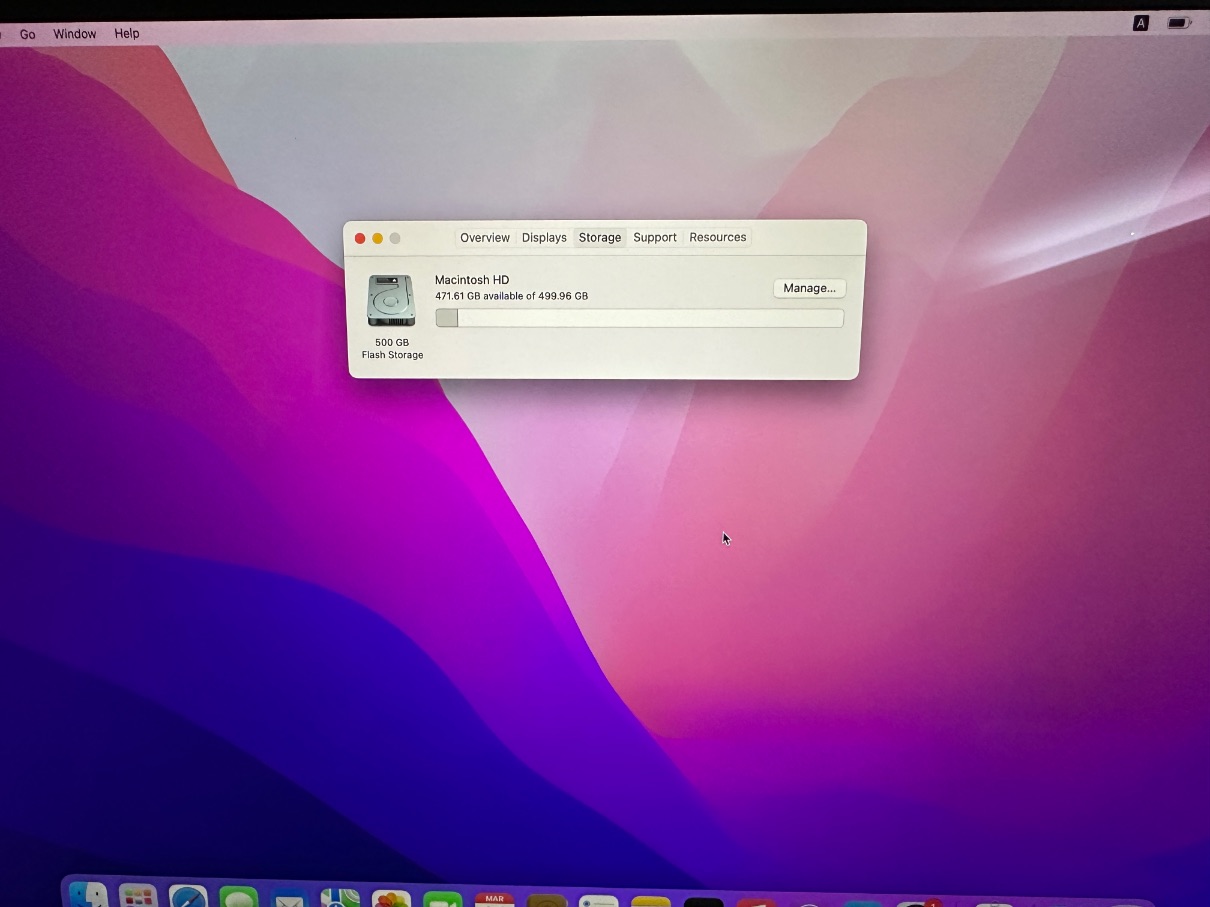
Task: Click the Manage... button
Action: click(809, 288)
